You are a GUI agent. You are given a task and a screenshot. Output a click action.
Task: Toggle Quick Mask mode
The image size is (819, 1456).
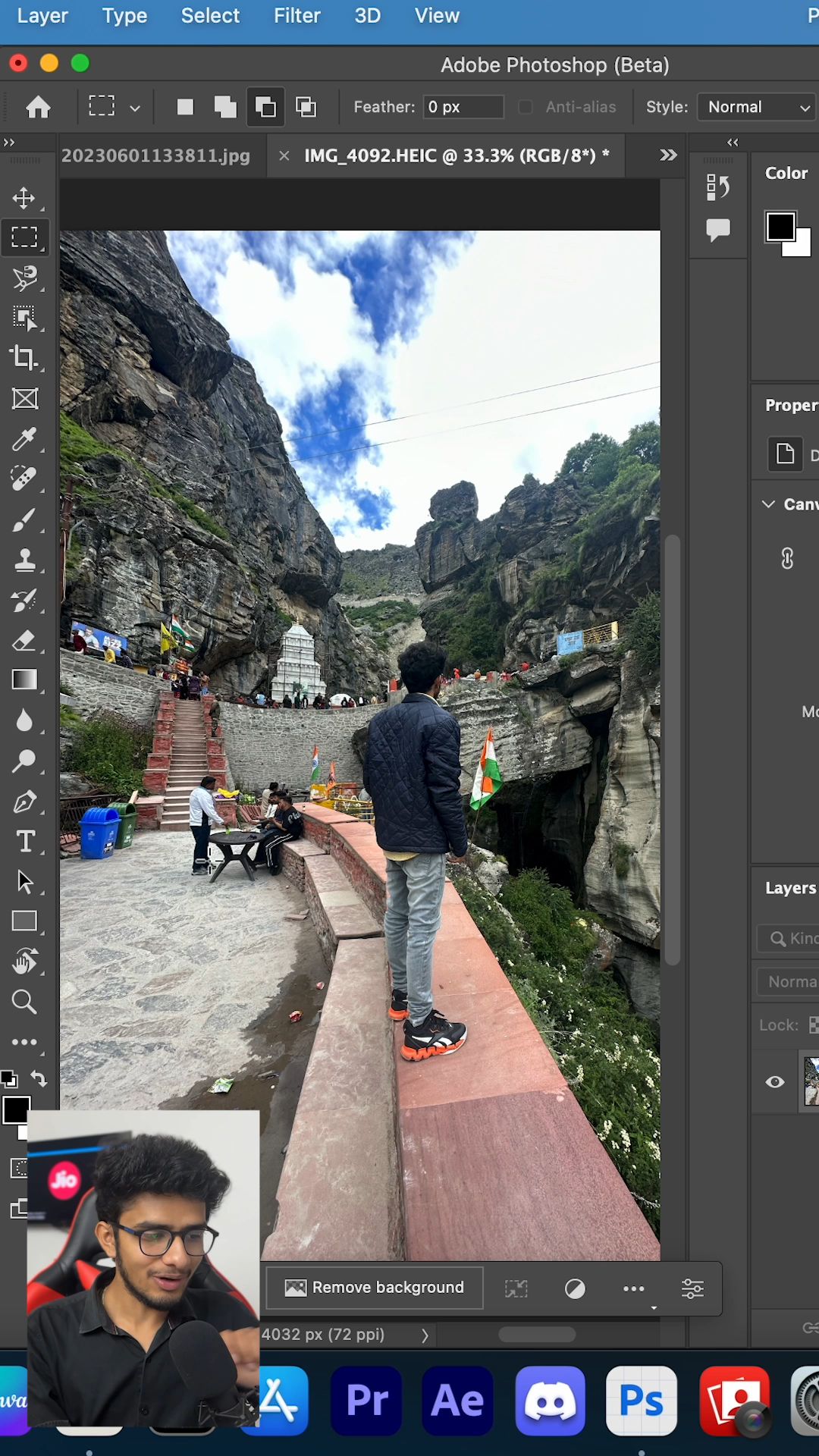[20, 1168]
